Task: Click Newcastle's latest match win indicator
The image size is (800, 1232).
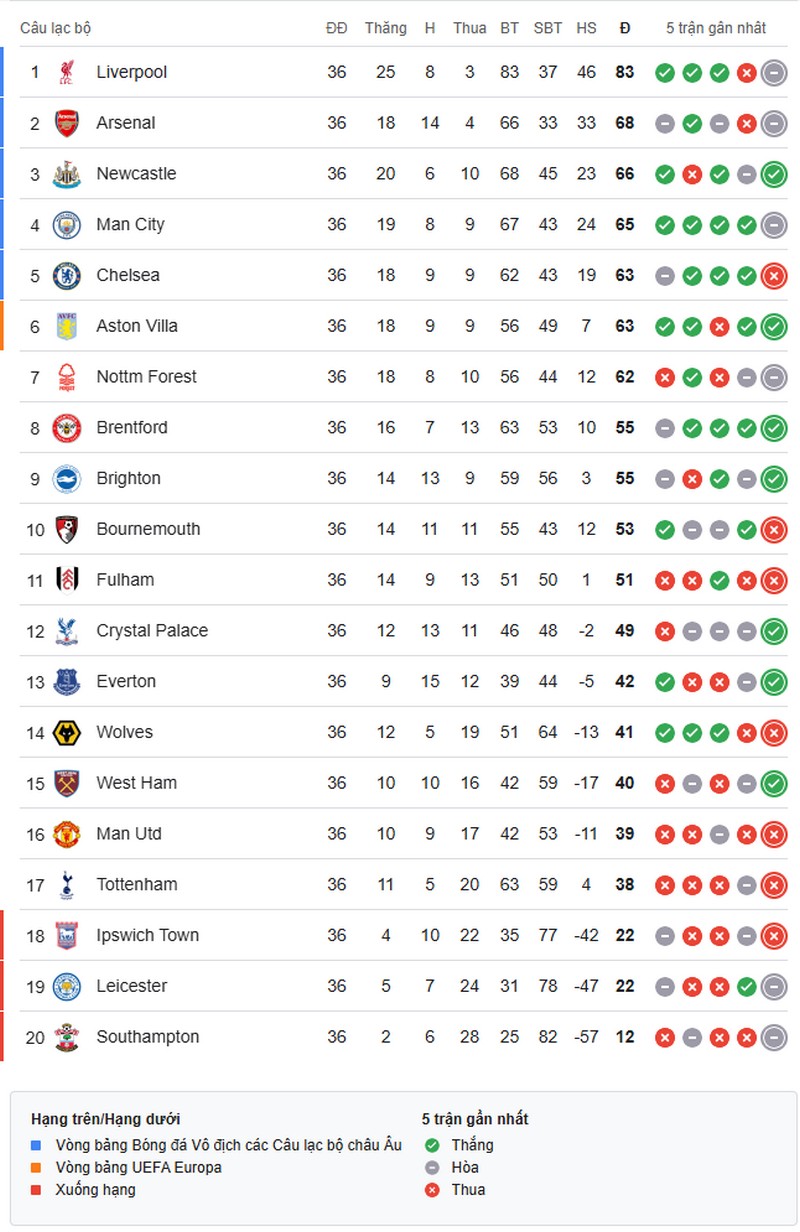Action: 773,174
